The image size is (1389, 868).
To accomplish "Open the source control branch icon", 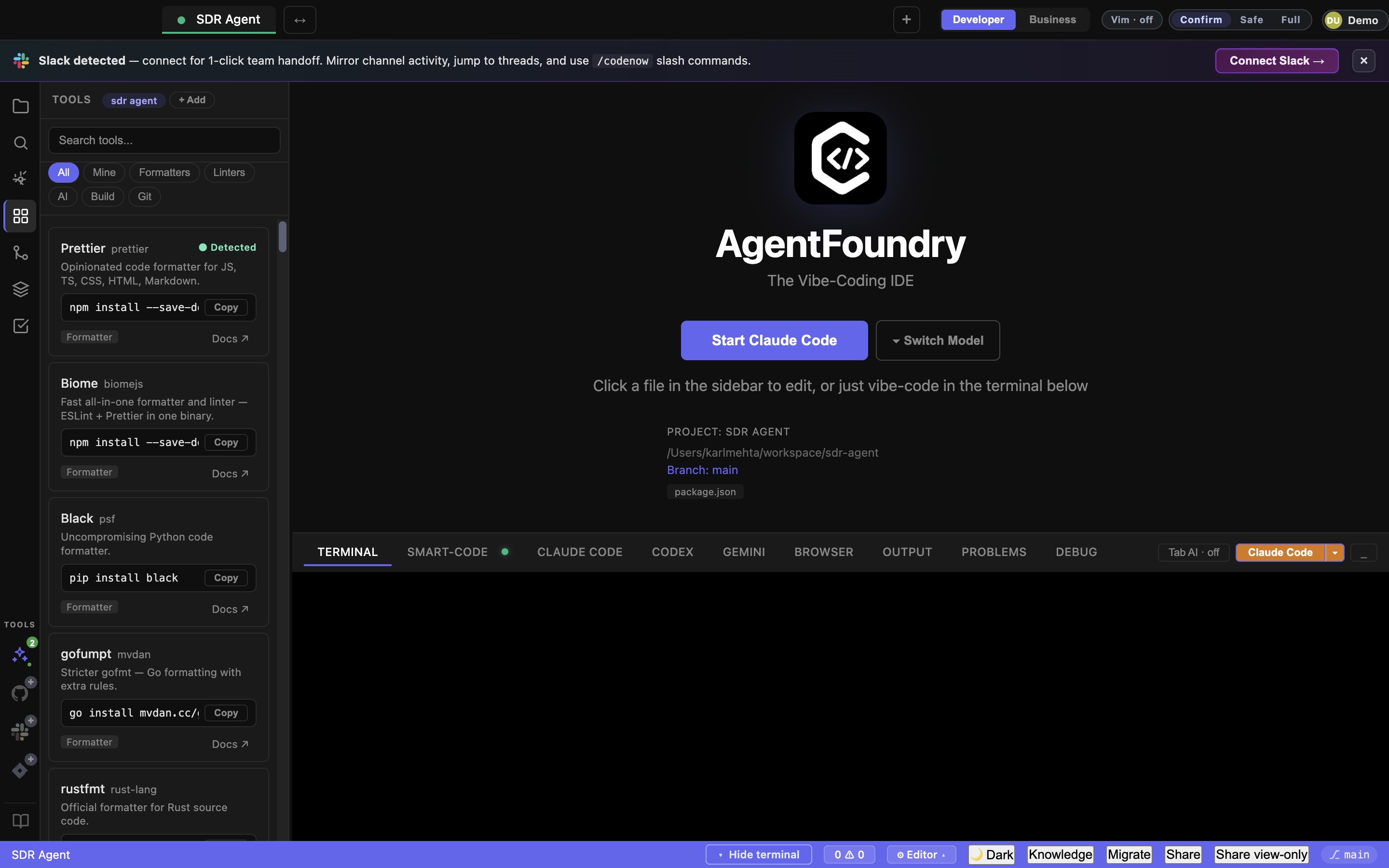I will pyautogui.click(x=20, y=253).
